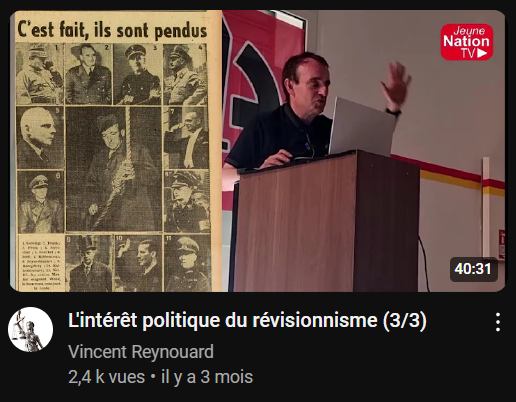Click newspaper portrait numbered 2
Image resolution: width=516 pixels, height=402 pixels.
[x=88, y=74]
